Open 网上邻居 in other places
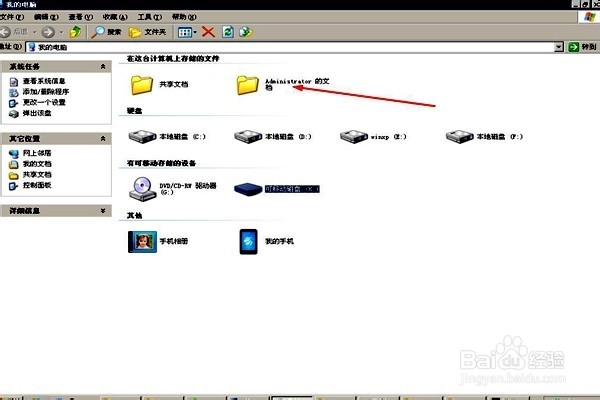This screenshot has width=600, height=400. tap(37, 153)
